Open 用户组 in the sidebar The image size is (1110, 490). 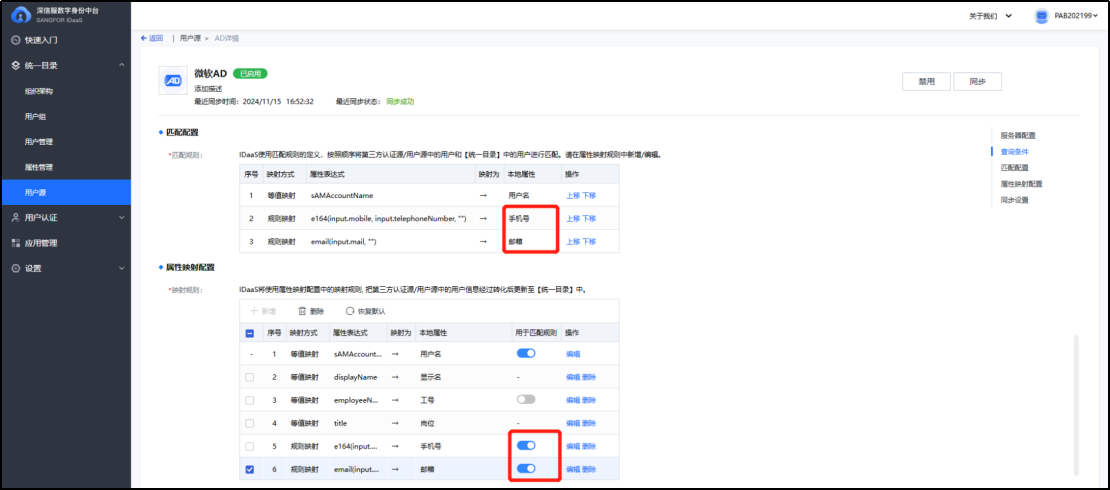click(x=35, y=116)
